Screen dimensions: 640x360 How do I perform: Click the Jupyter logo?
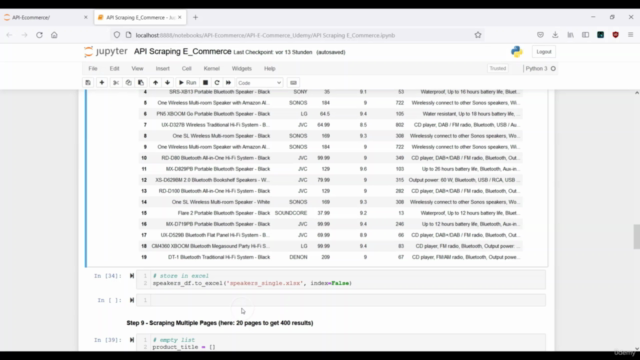(x=106, y=51)
